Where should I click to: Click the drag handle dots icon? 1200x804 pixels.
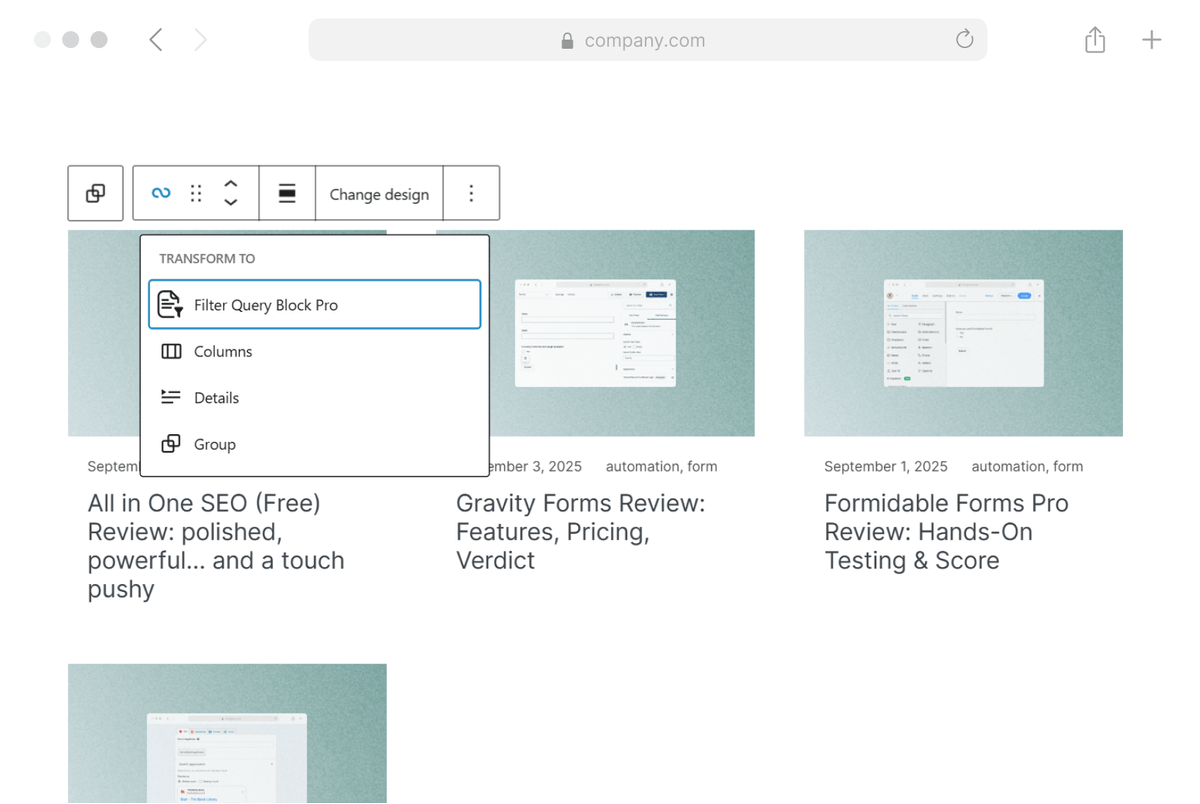(x=196, y=193)
